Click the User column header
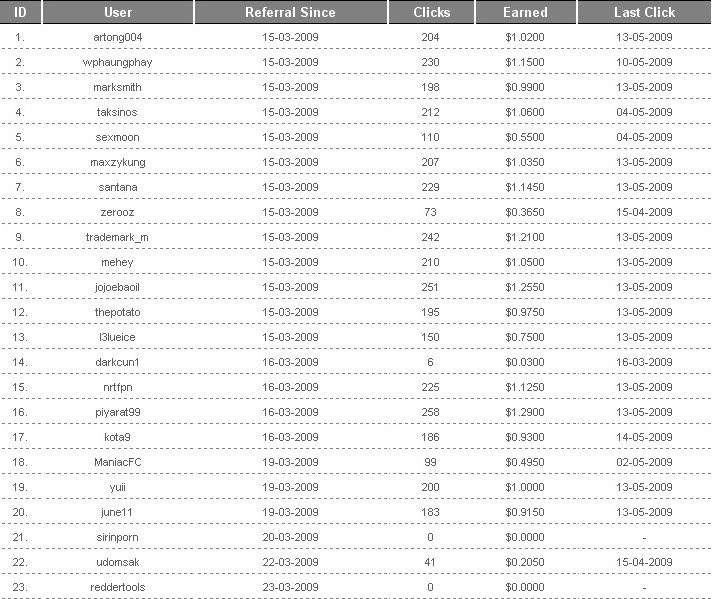This screenshot has height=599, width=712. point(118,12)
